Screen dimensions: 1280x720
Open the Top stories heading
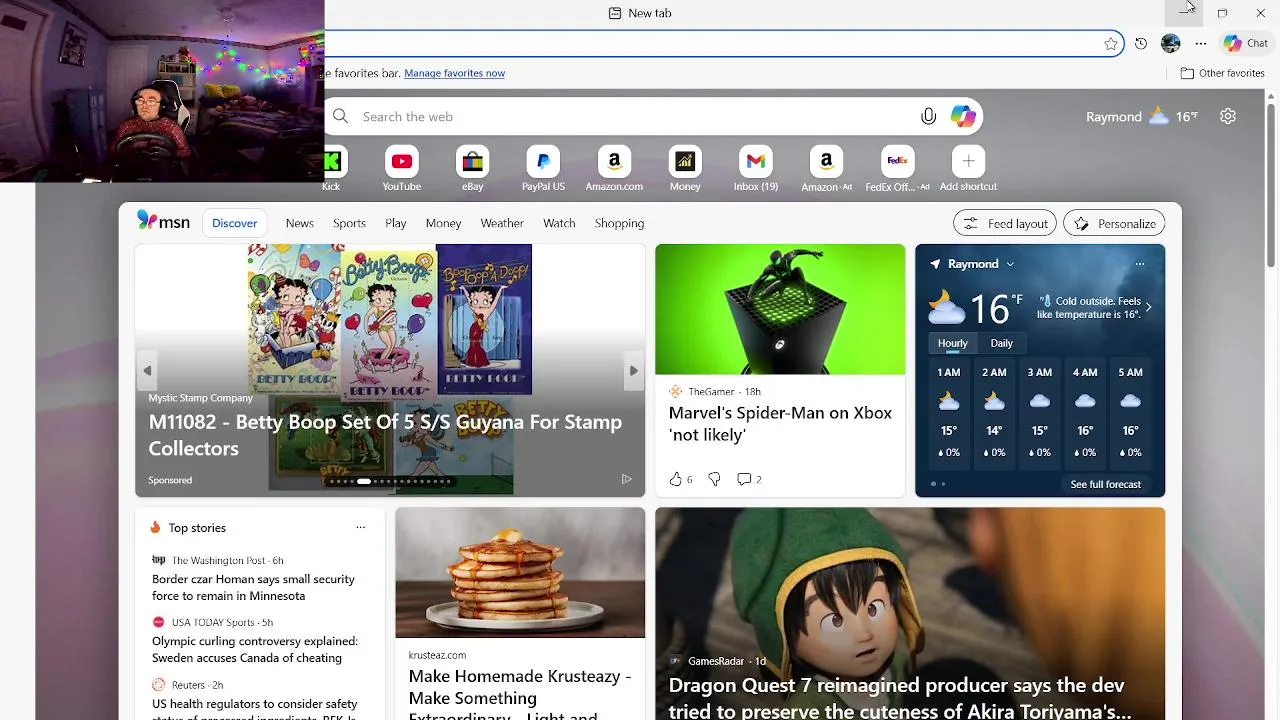tap(197, 527)
